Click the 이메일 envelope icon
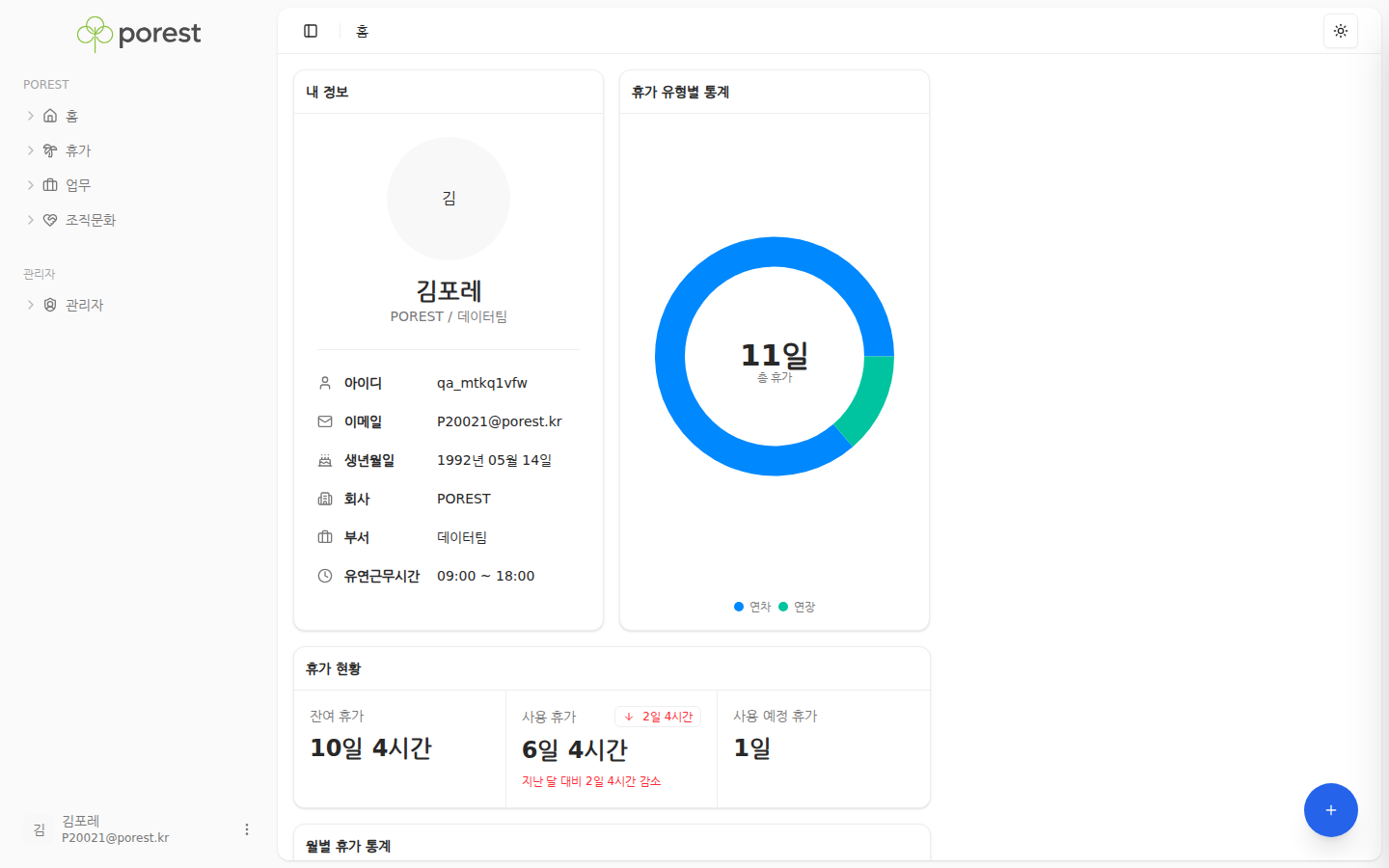This screenshot has width=1389, height=868. coord(325,421)
